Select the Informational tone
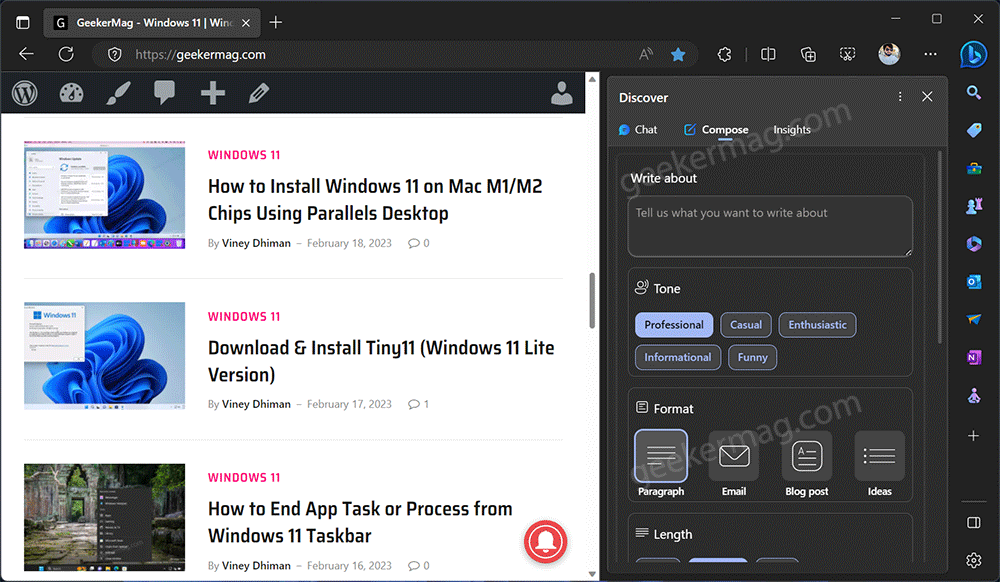Screen dimensions: 1000x582 click(678, 358)
